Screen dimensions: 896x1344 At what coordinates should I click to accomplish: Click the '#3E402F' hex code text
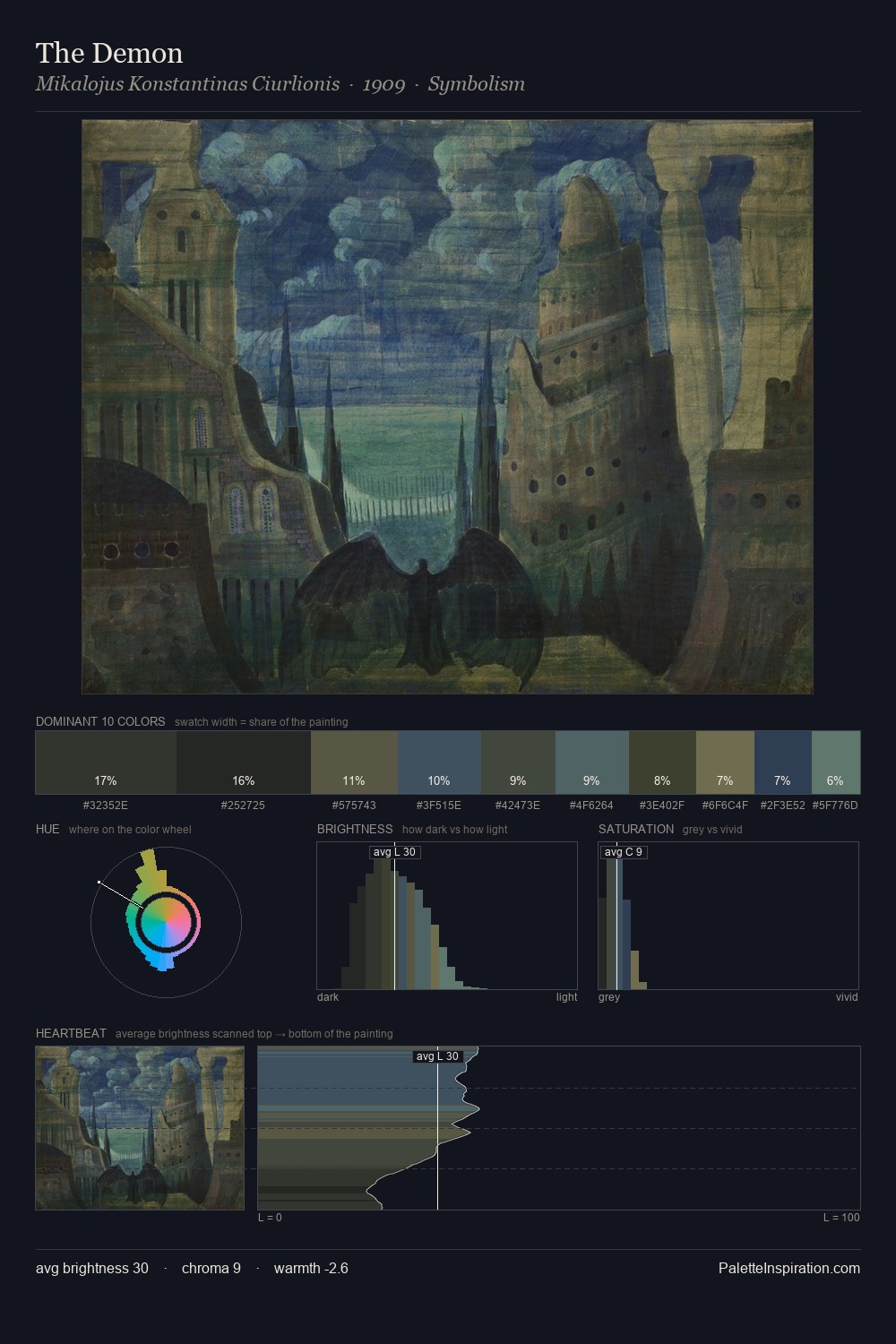coord(662,806)
